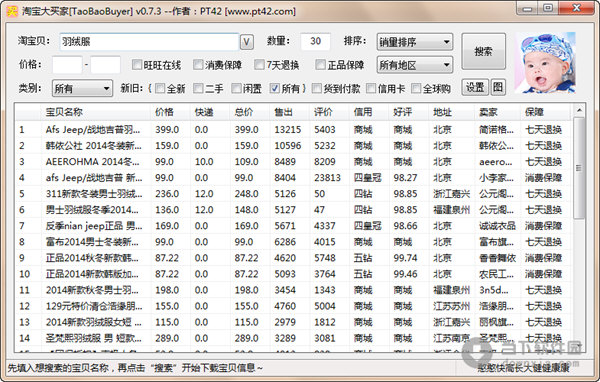The image size is (600, 382).
Task: Select row 3 'AEEROHMA 2014冬...'
Action: pos(294,162)
